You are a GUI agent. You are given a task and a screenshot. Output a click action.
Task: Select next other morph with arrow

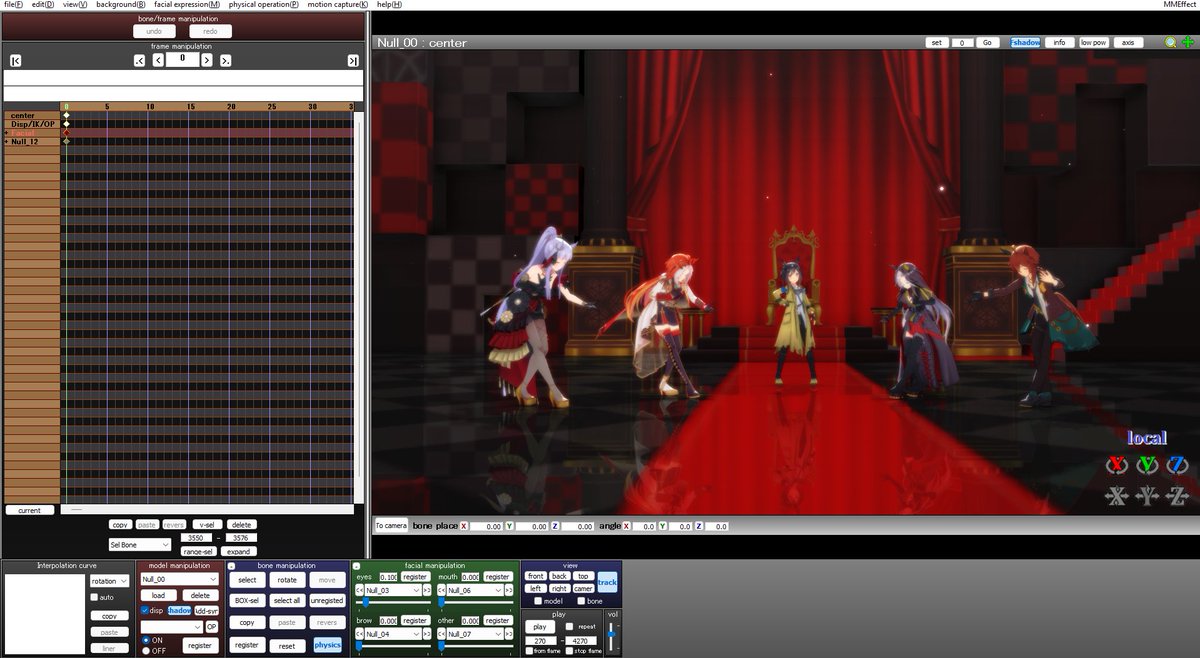(x=510, y=634)
